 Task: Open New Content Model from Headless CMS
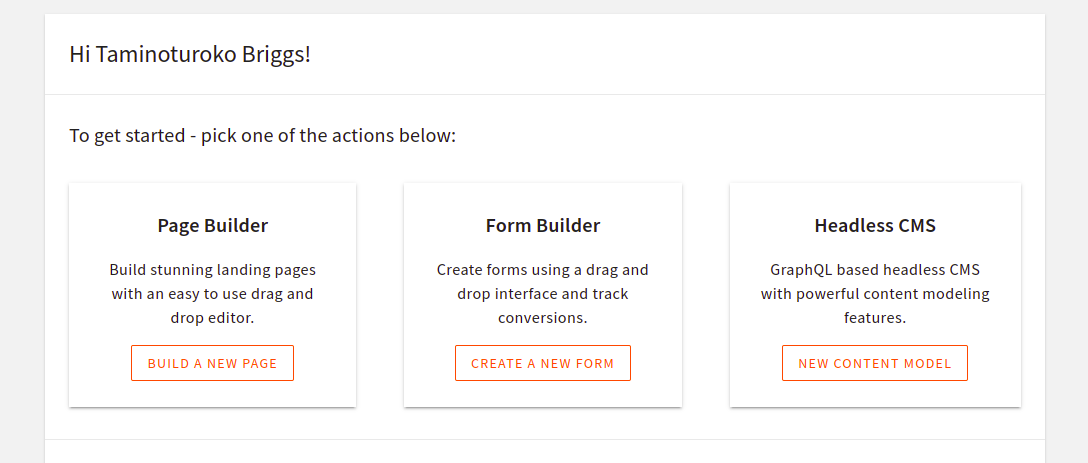(874, 363)
